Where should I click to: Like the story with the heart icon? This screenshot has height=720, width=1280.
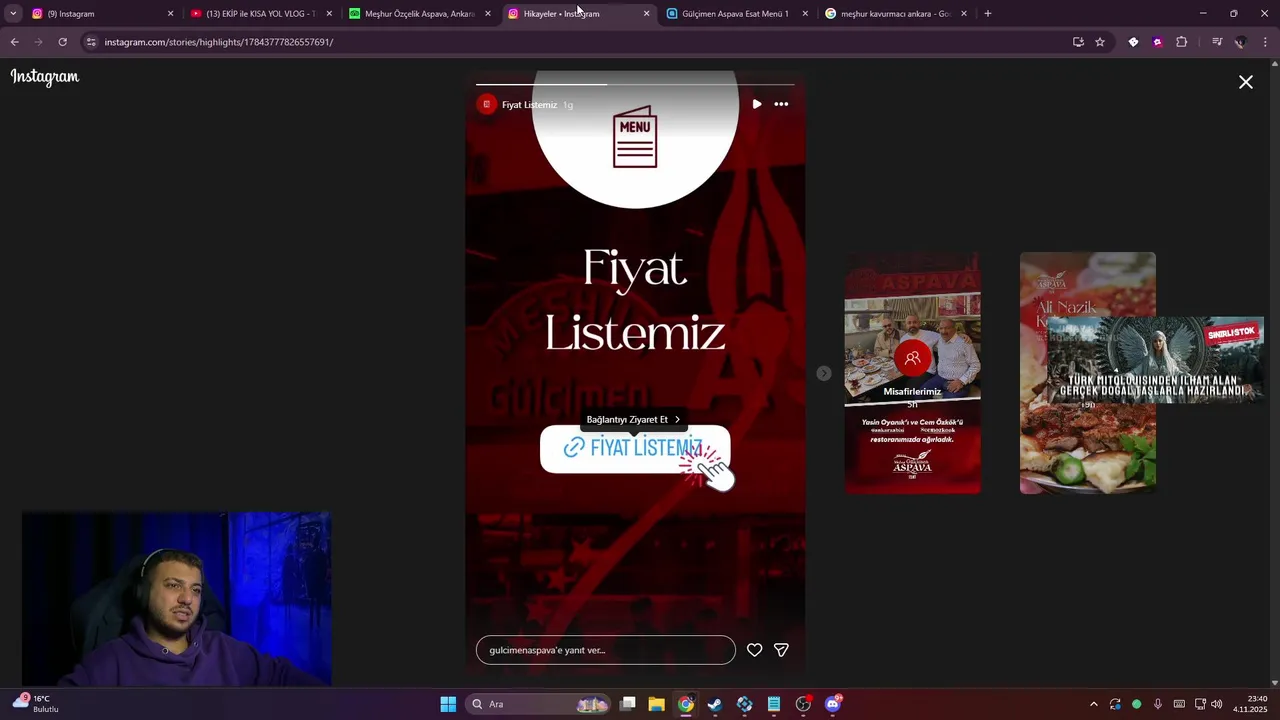[x=755, y=650]
